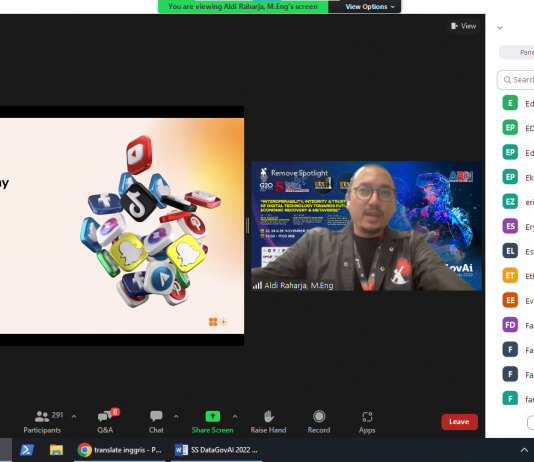Open the Word SS DataGovAI 2022 taskbar item
Screen dimensions: 534x462
[x=216, y=450]
